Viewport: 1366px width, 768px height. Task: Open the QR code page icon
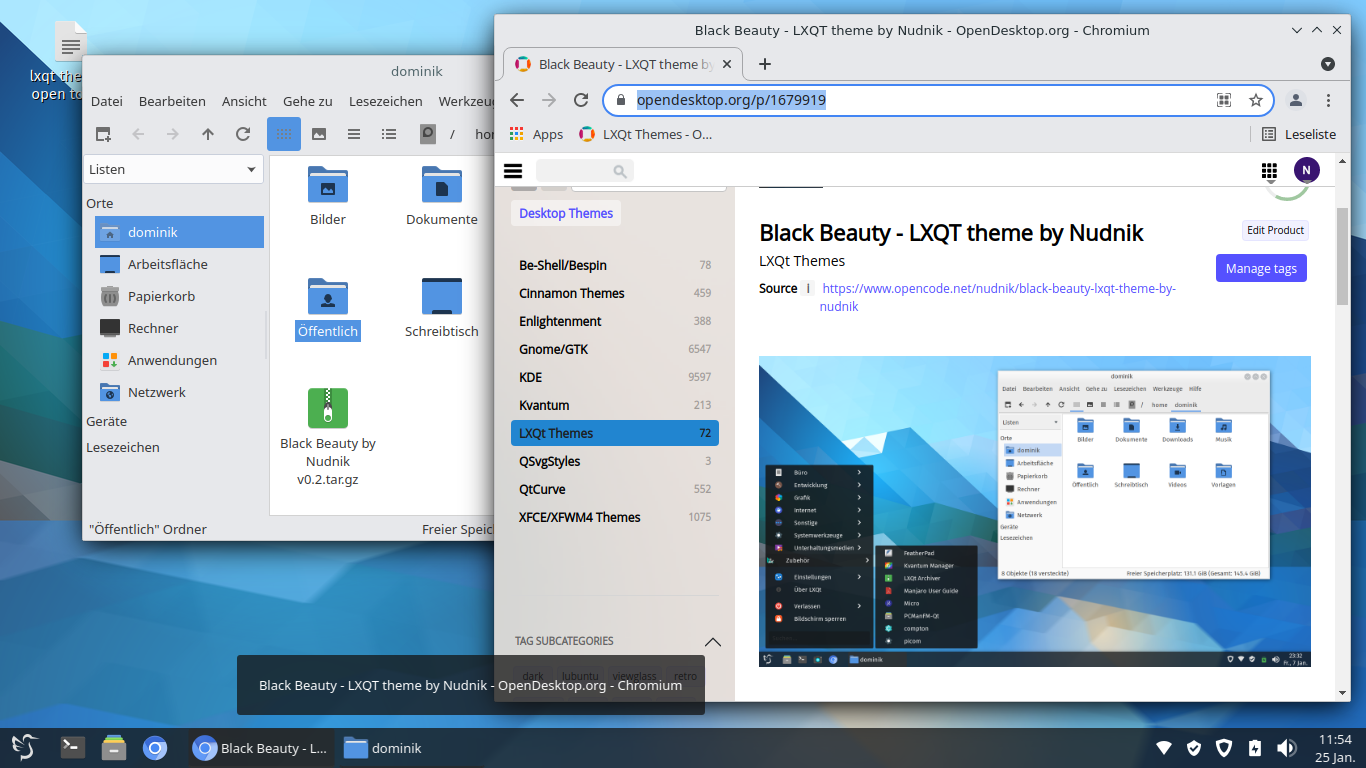[x=1223, y=100]
